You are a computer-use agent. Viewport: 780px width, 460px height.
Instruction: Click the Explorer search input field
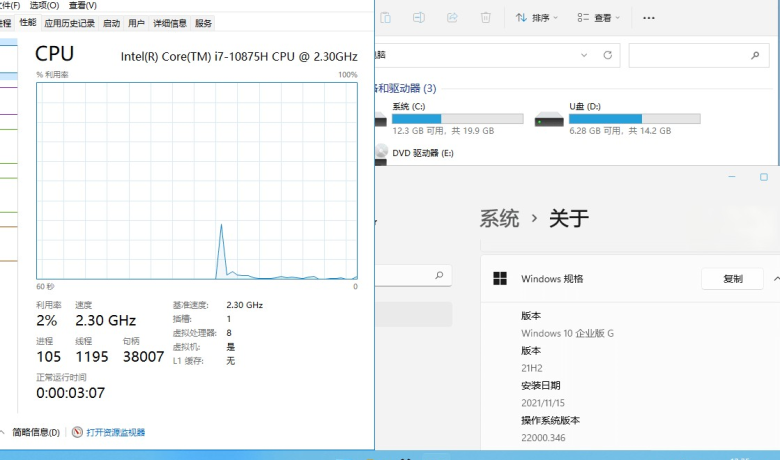pos(699,55)
